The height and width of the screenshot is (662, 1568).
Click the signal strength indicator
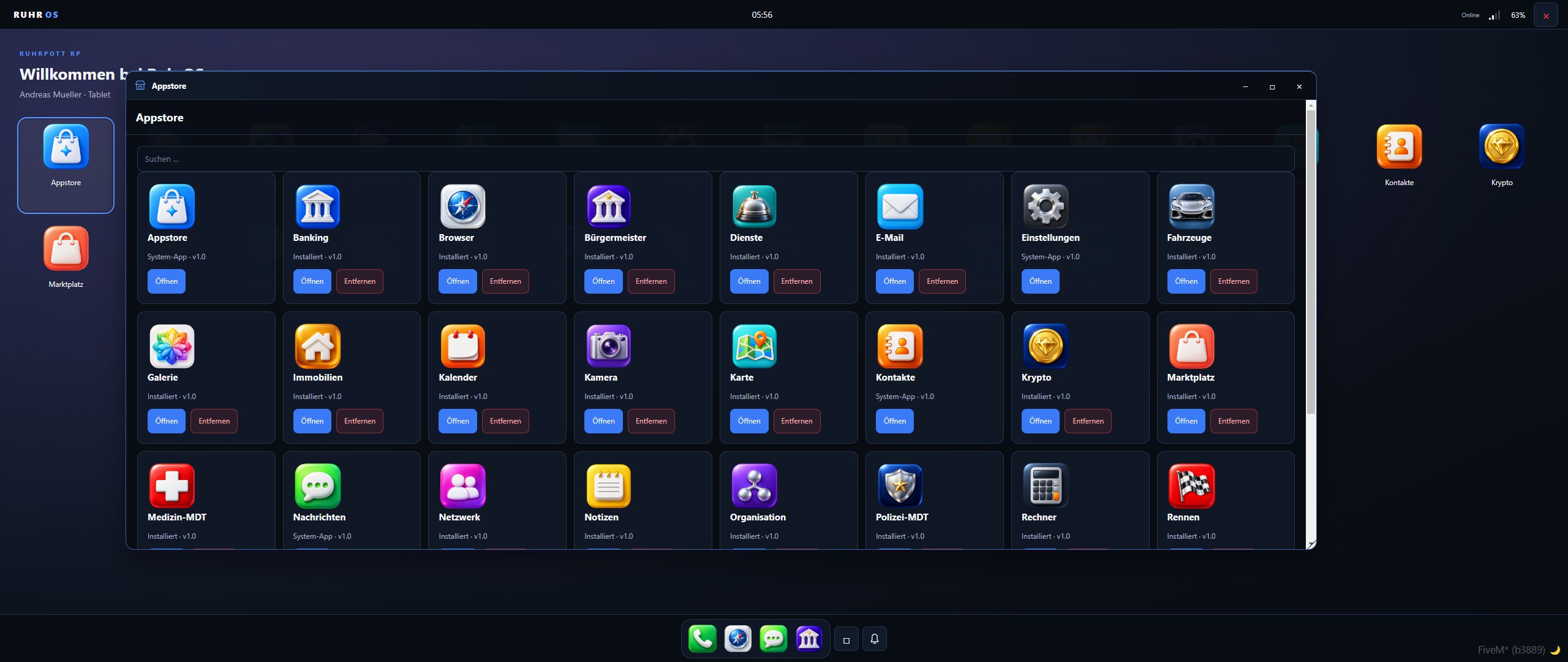click(x=1494, y=15)
